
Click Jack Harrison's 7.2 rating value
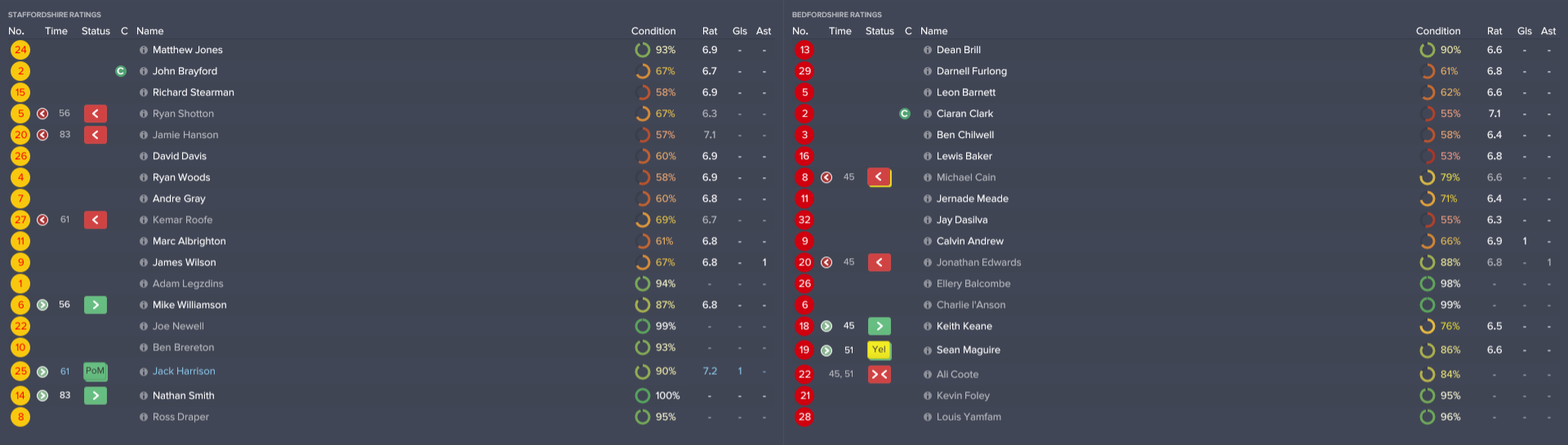pyautogui.click(x=710, y=372)
